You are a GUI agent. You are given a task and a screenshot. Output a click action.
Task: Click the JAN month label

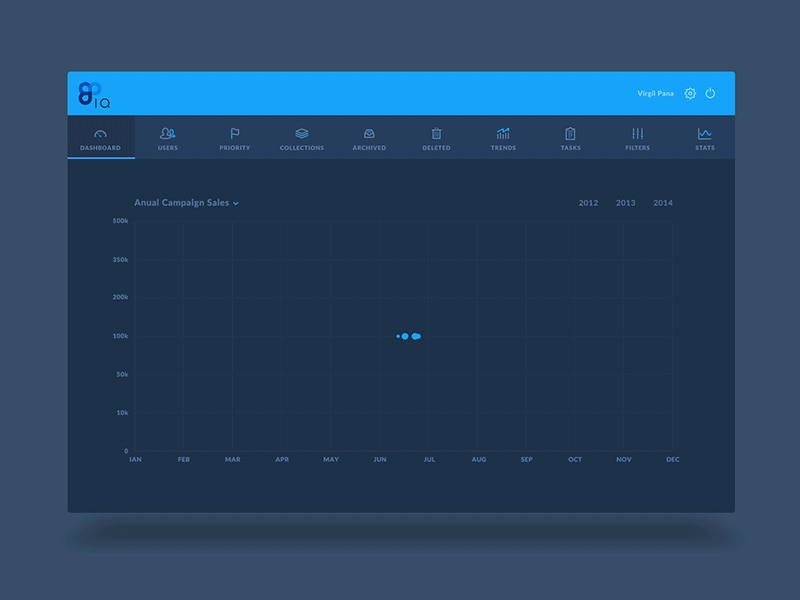point(135,460)
